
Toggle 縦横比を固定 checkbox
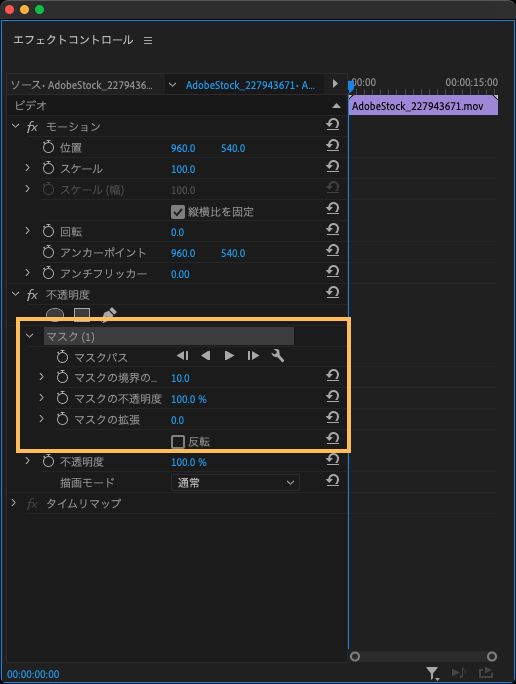click(178, 212)
